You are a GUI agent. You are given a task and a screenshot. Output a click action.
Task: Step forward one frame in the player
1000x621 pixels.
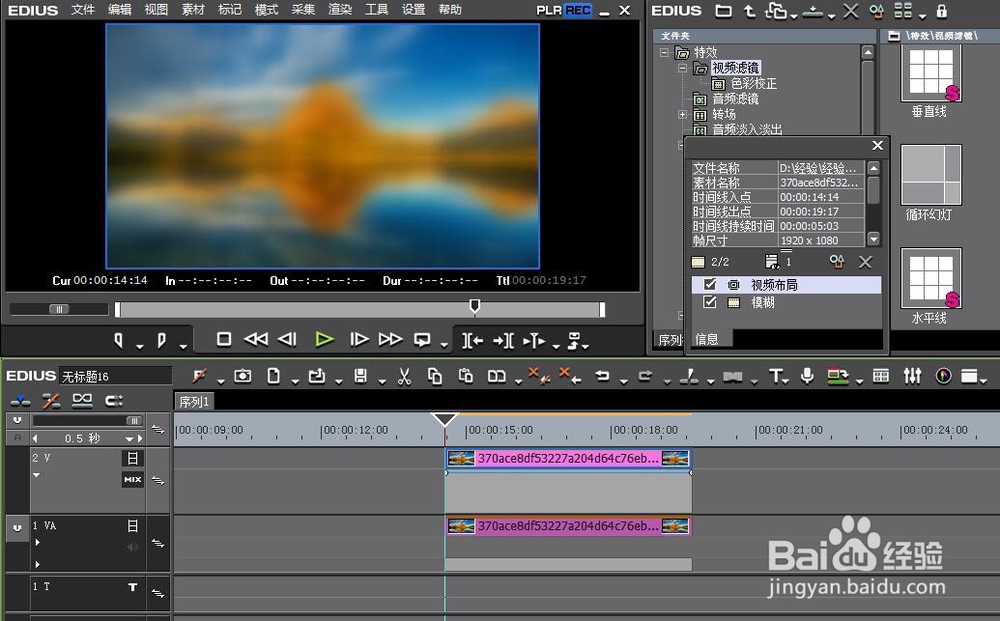359,339
